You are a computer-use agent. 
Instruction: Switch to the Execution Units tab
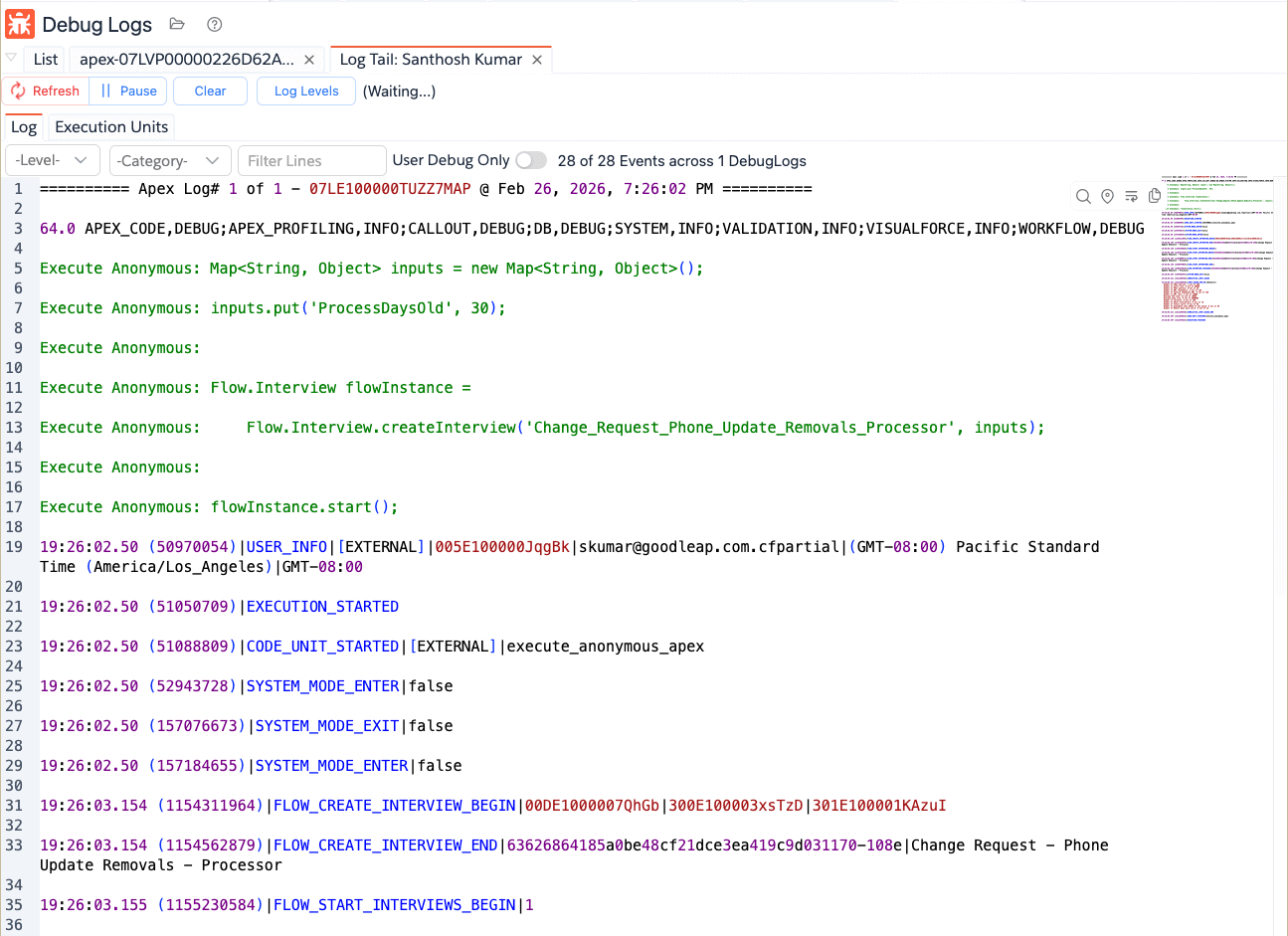pyautogui.click(x=111, y=127)
